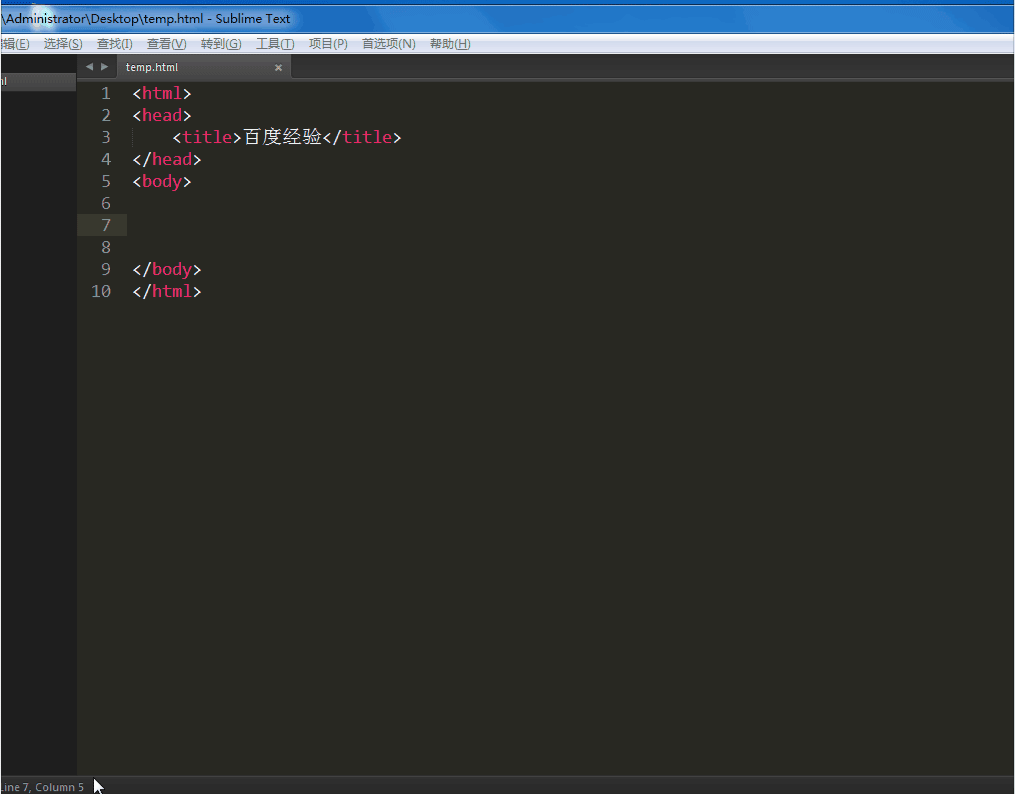
Task: Click line number 3 in gutter
Action: tap(106, 137)
